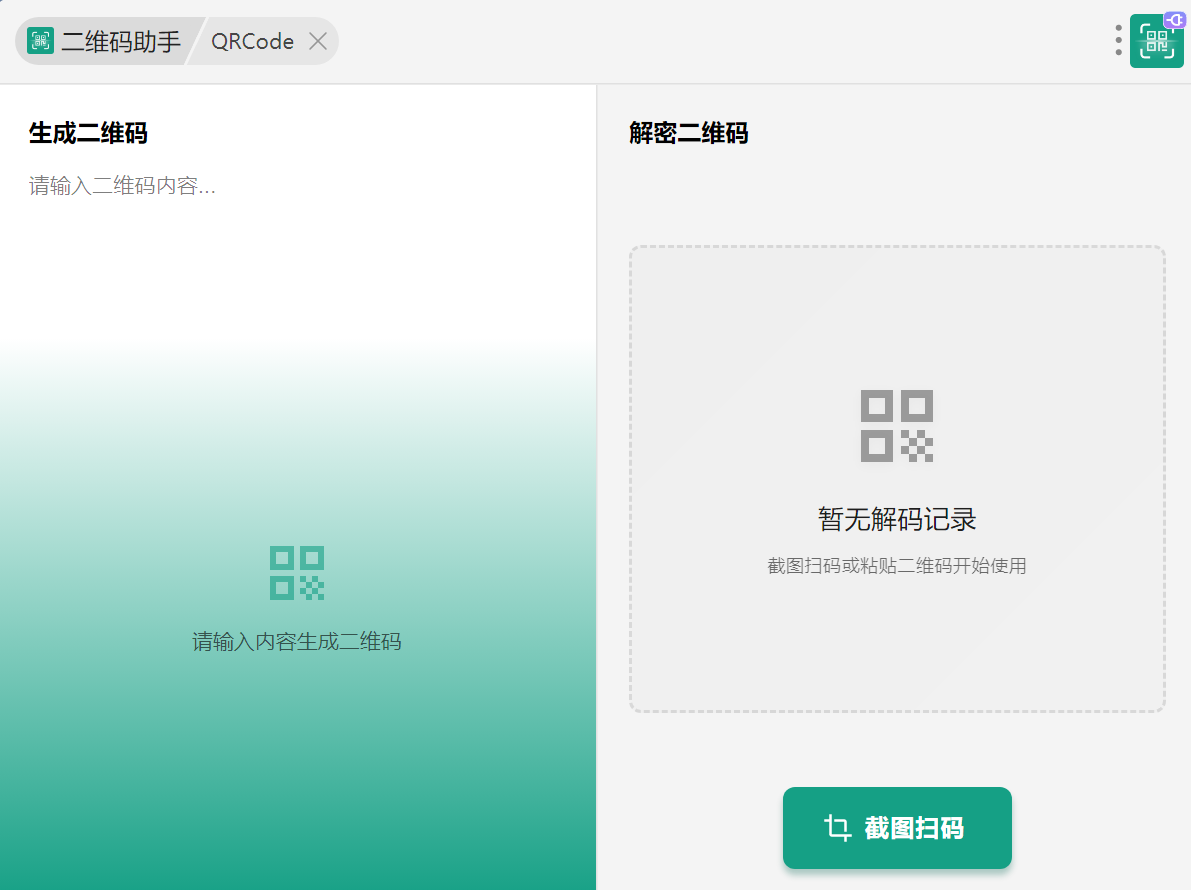Click the 解密二维码 heading
Screen dimensions: 1191x890
(x=688, y=133)
